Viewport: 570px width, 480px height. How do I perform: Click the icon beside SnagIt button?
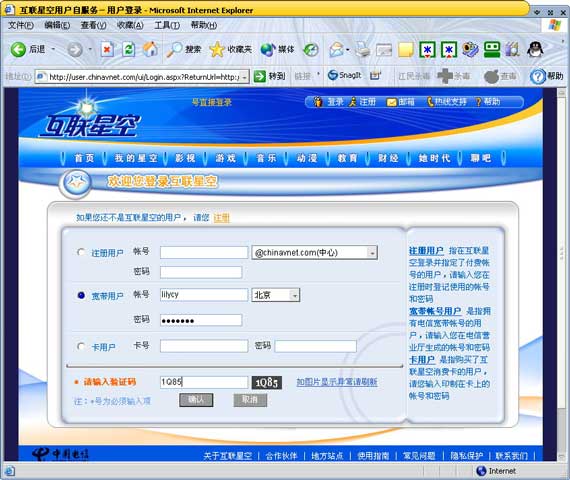coord(375,76)
